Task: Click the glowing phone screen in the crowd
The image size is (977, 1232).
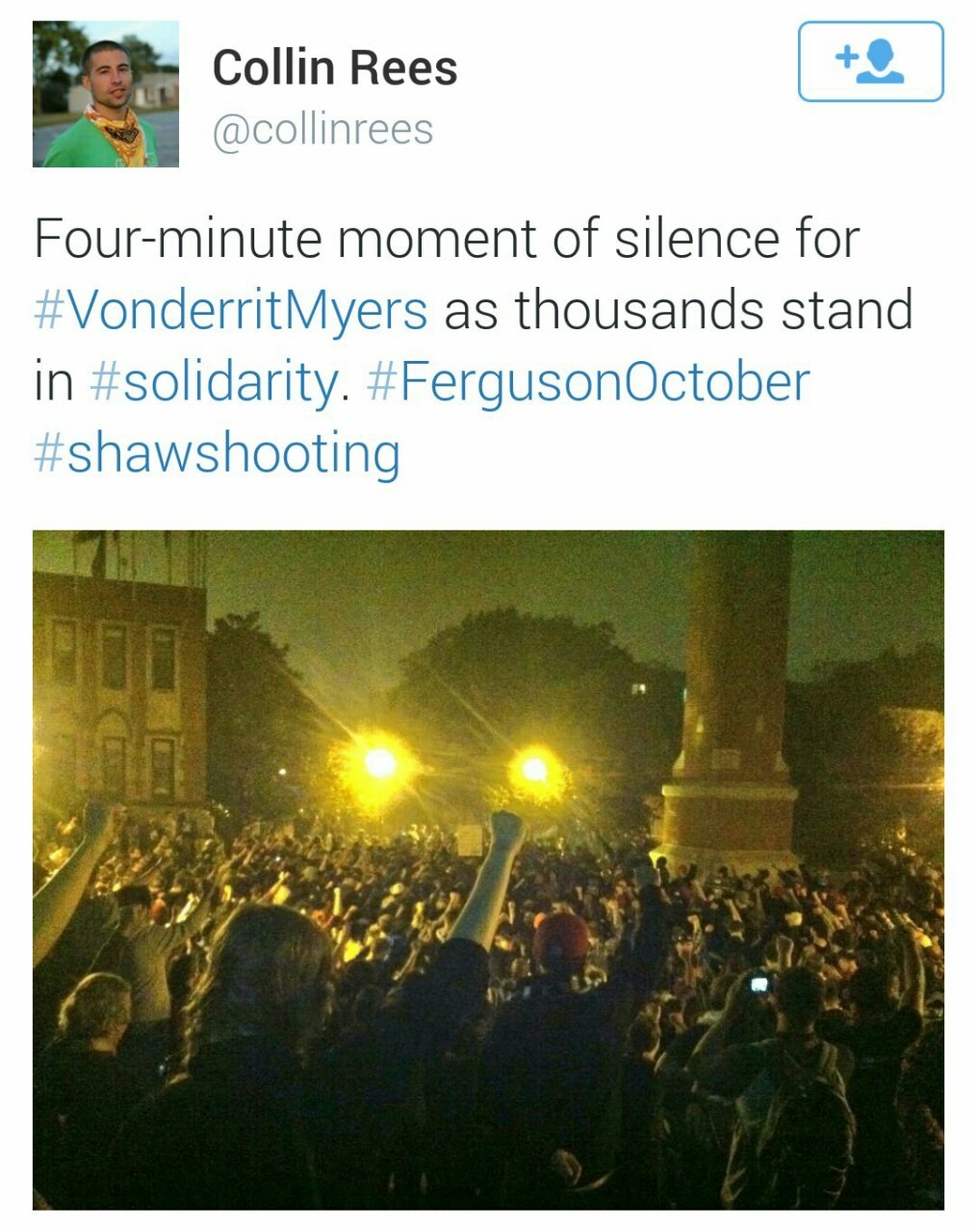Action: click(759, 984)
